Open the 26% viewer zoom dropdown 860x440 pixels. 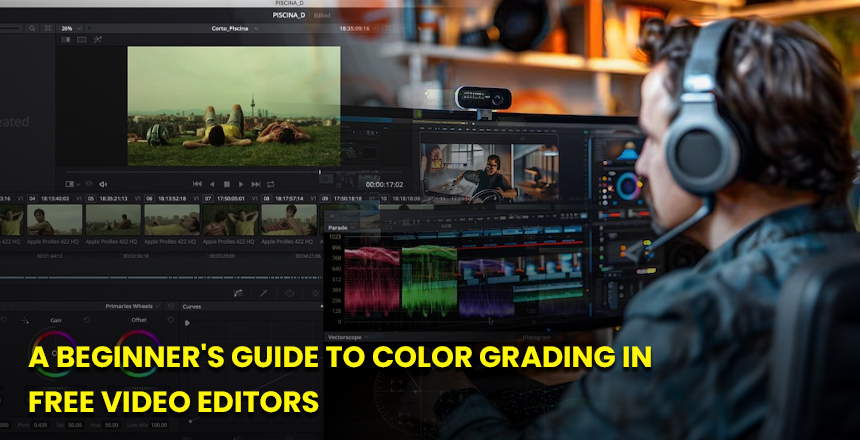click(x=71, y=28)
